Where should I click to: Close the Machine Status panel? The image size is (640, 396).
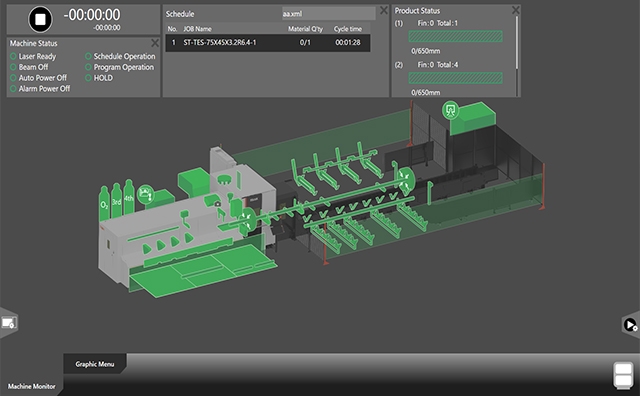155,43
